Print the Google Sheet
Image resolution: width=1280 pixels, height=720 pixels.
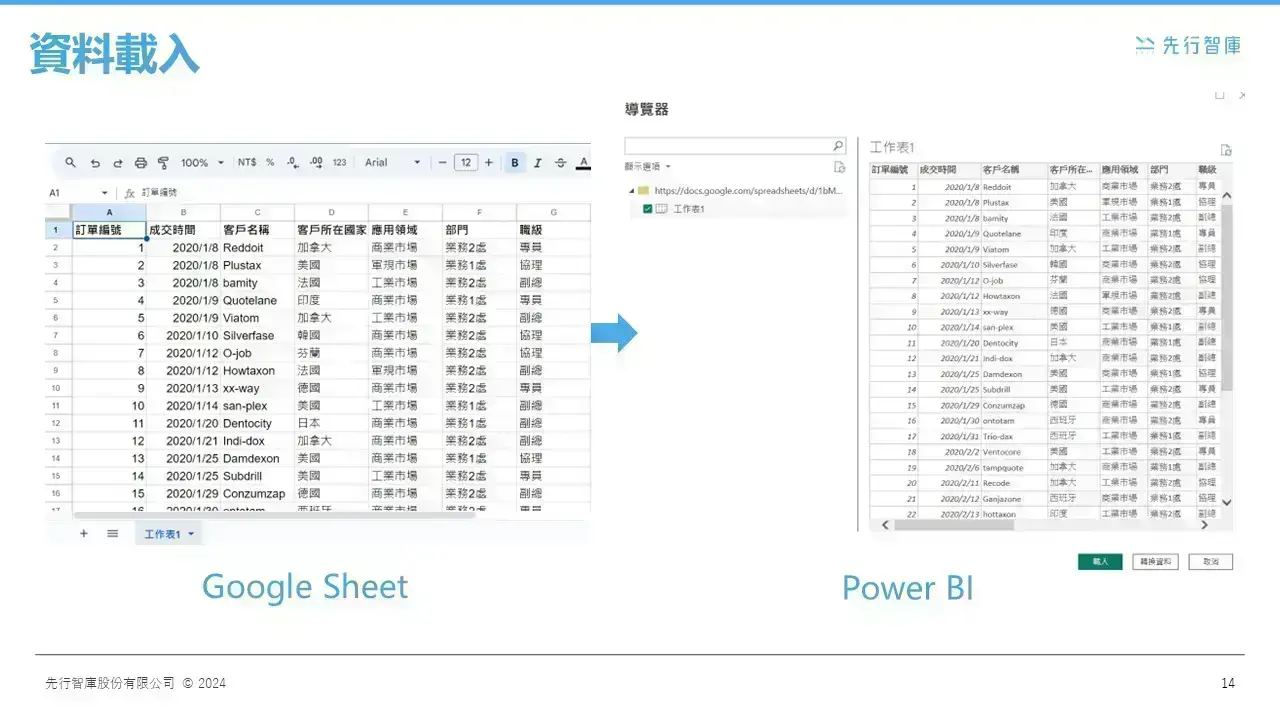tap(141, 163)
